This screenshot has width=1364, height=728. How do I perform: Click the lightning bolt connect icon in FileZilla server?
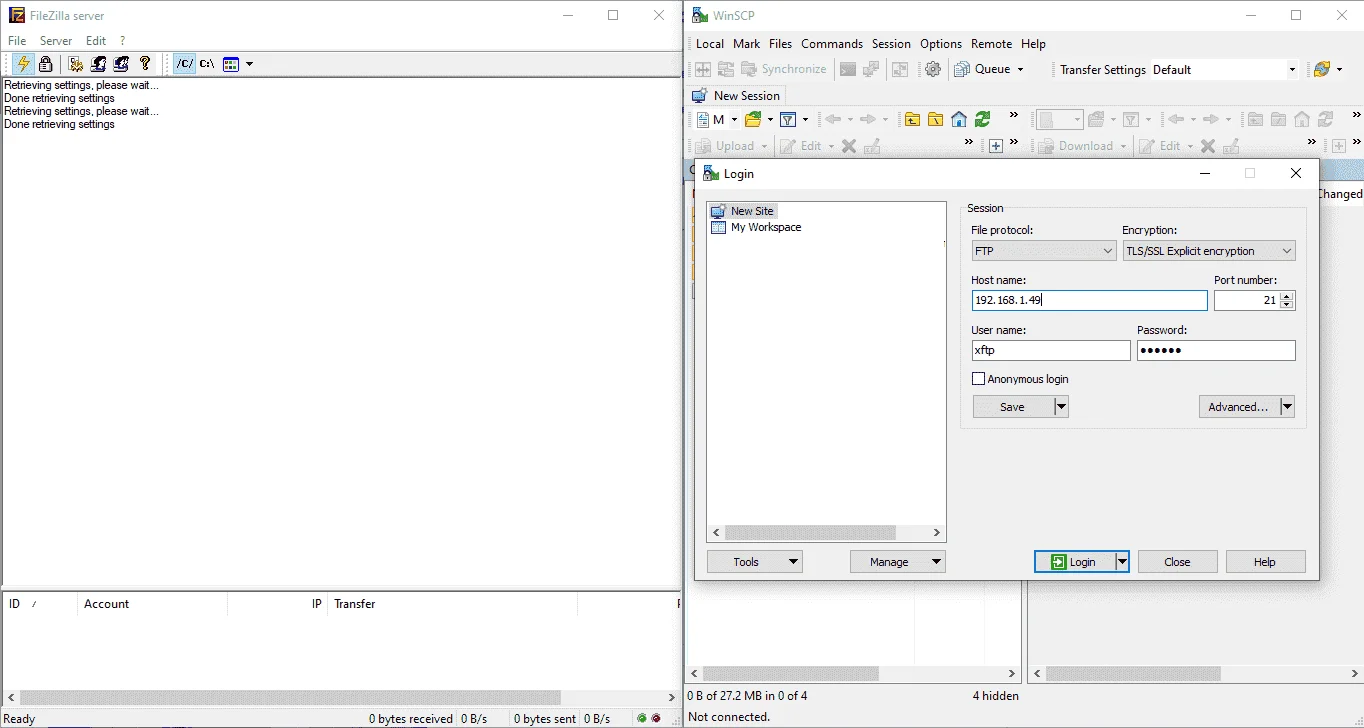22,64
